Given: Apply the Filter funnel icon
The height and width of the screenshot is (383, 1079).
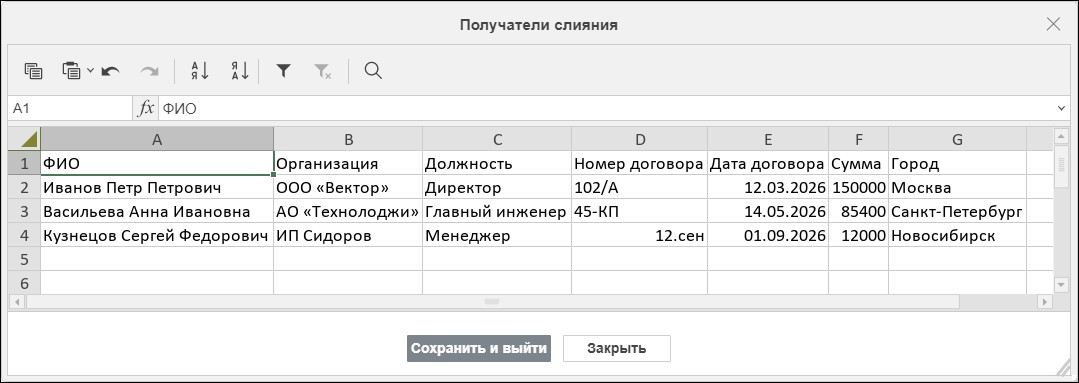Looking at the screenshot, I should (x=283, y=71).
